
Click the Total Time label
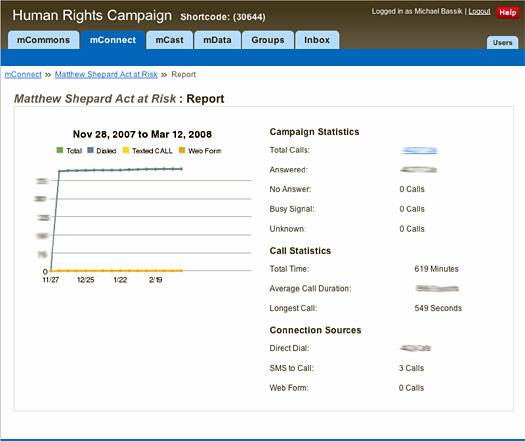(x=289, y=269)
